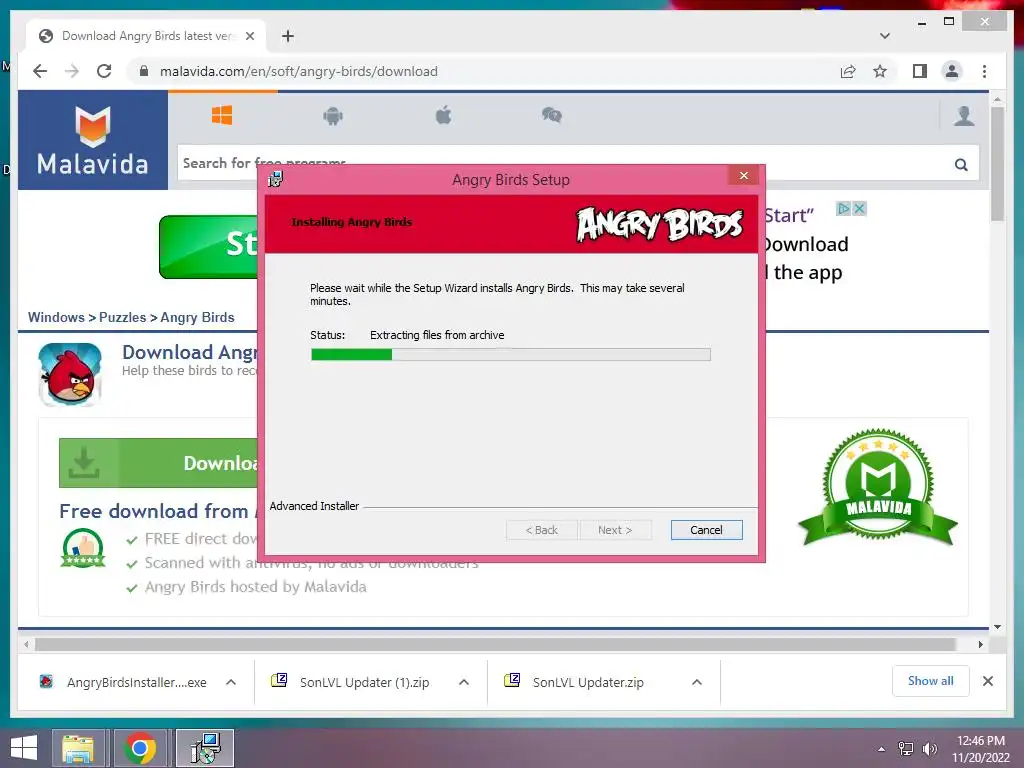Close the ad with the X icon
The height and width of the screenshot is (768, 1024).
(859, 208)
